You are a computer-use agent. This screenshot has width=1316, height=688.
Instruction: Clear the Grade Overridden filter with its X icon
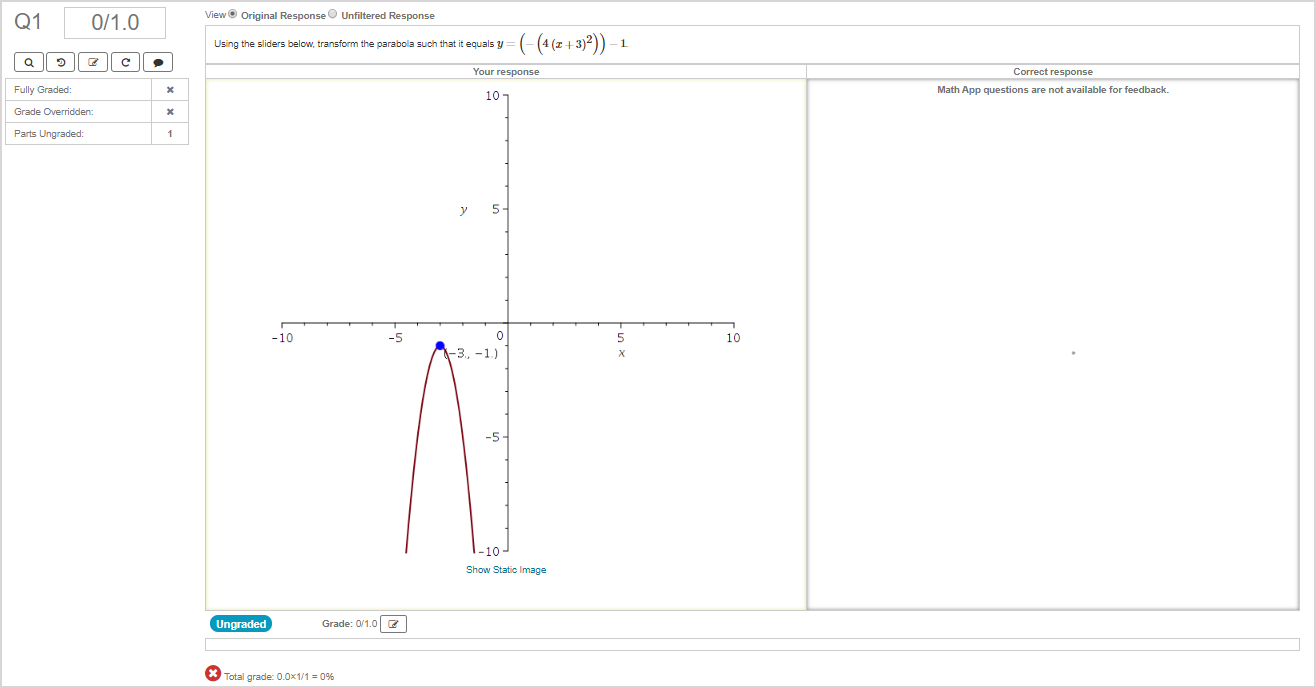170,111
